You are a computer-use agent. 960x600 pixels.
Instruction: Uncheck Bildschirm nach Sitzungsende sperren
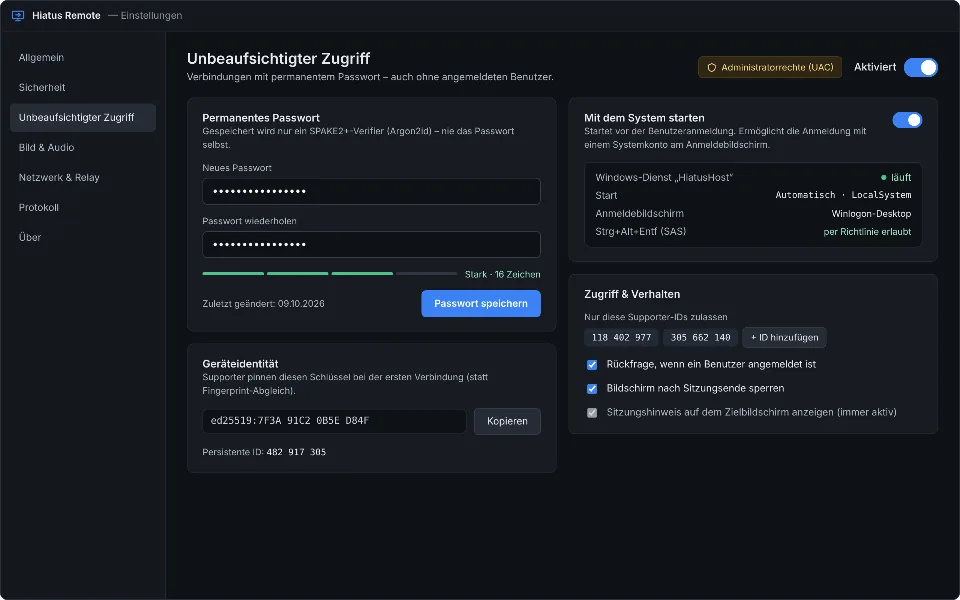coord(592,389)
